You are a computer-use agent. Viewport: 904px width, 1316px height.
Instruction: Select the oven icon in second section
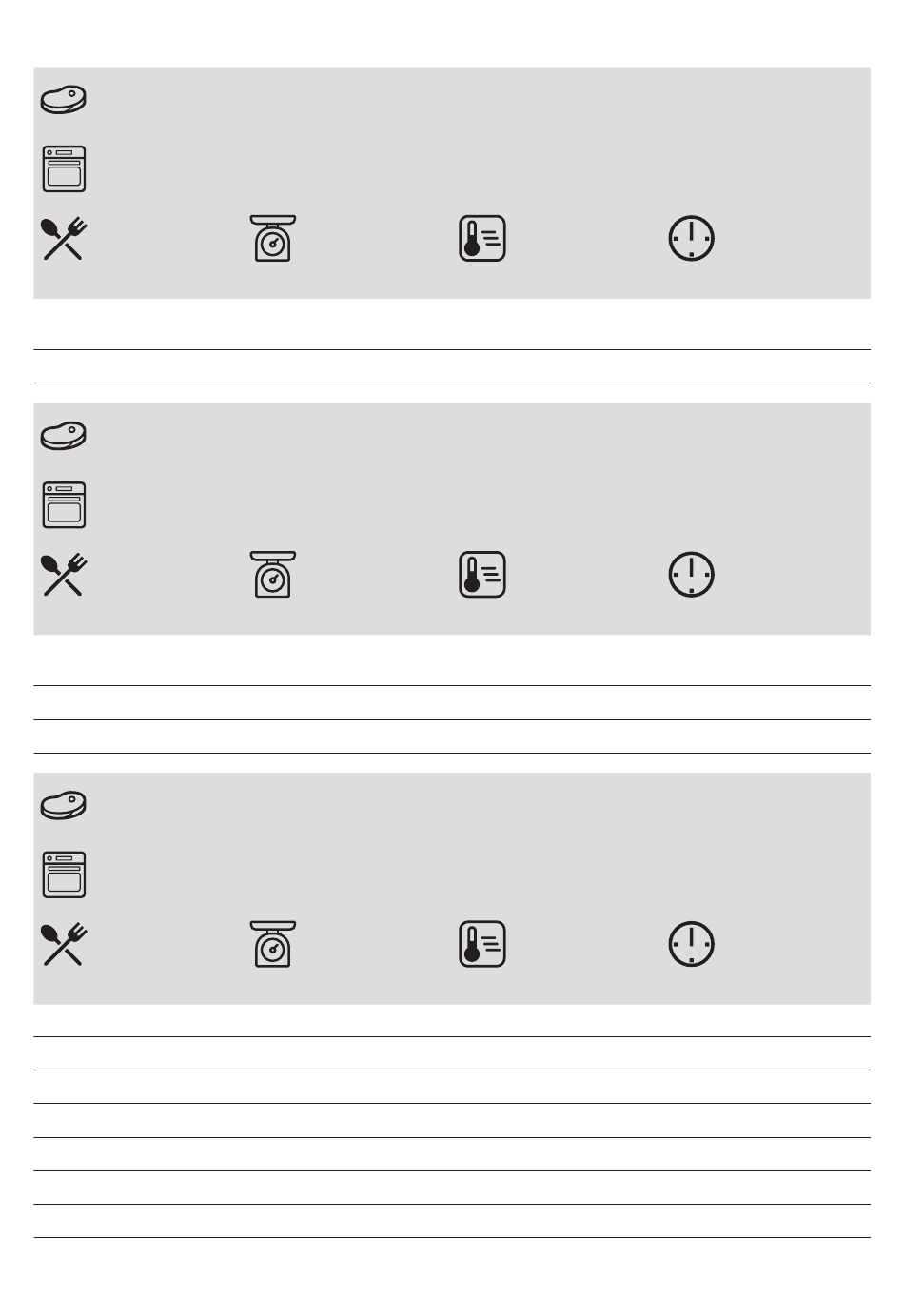pyautogui.click(x=64, y=504)
